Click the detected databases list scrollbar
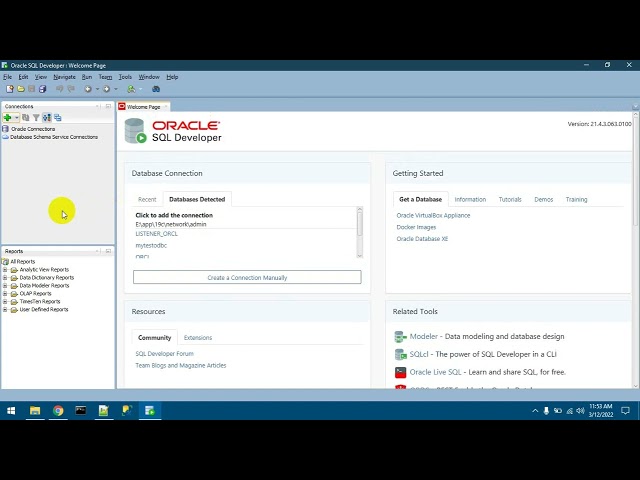The height and width of the screenshot is (480, 640). pyautogui.click(x=360, y=233)
